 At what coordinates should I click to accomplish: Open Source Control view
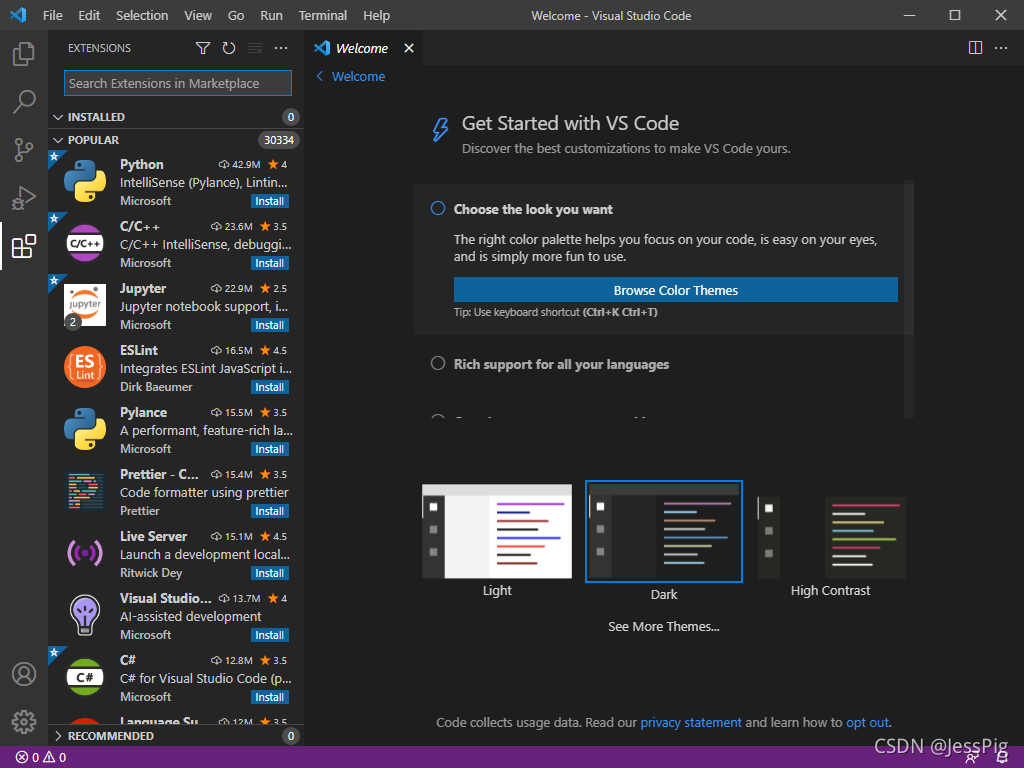24,150
